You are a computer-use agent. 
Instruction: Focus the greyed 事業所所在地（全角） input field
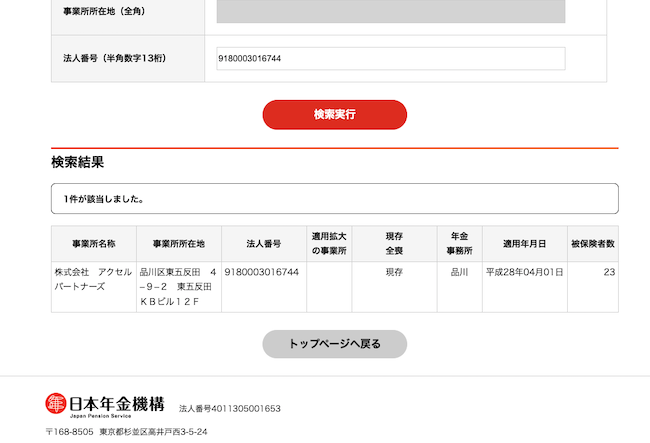(x=390, y=11)
